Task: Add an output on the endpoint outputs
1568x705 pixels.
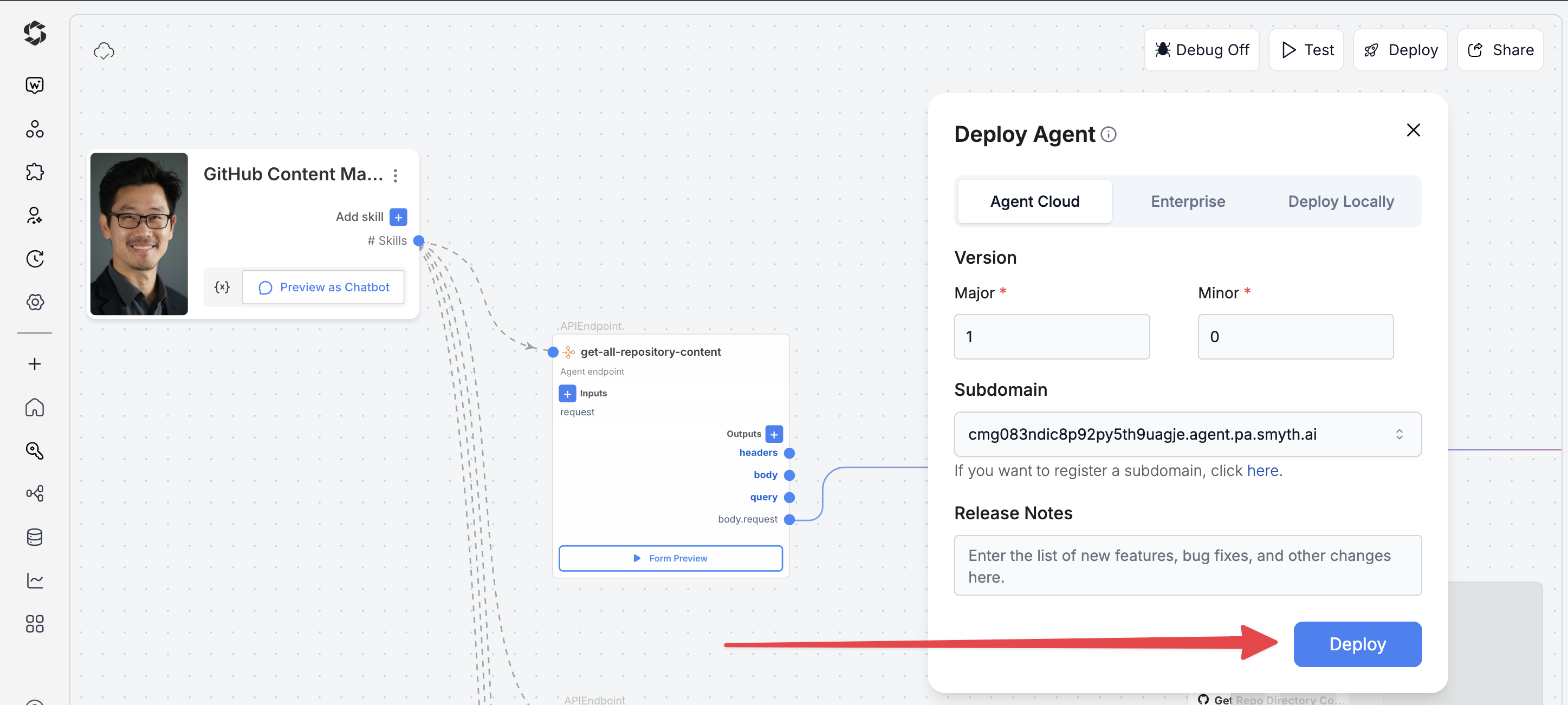Action: click(774, 434)
